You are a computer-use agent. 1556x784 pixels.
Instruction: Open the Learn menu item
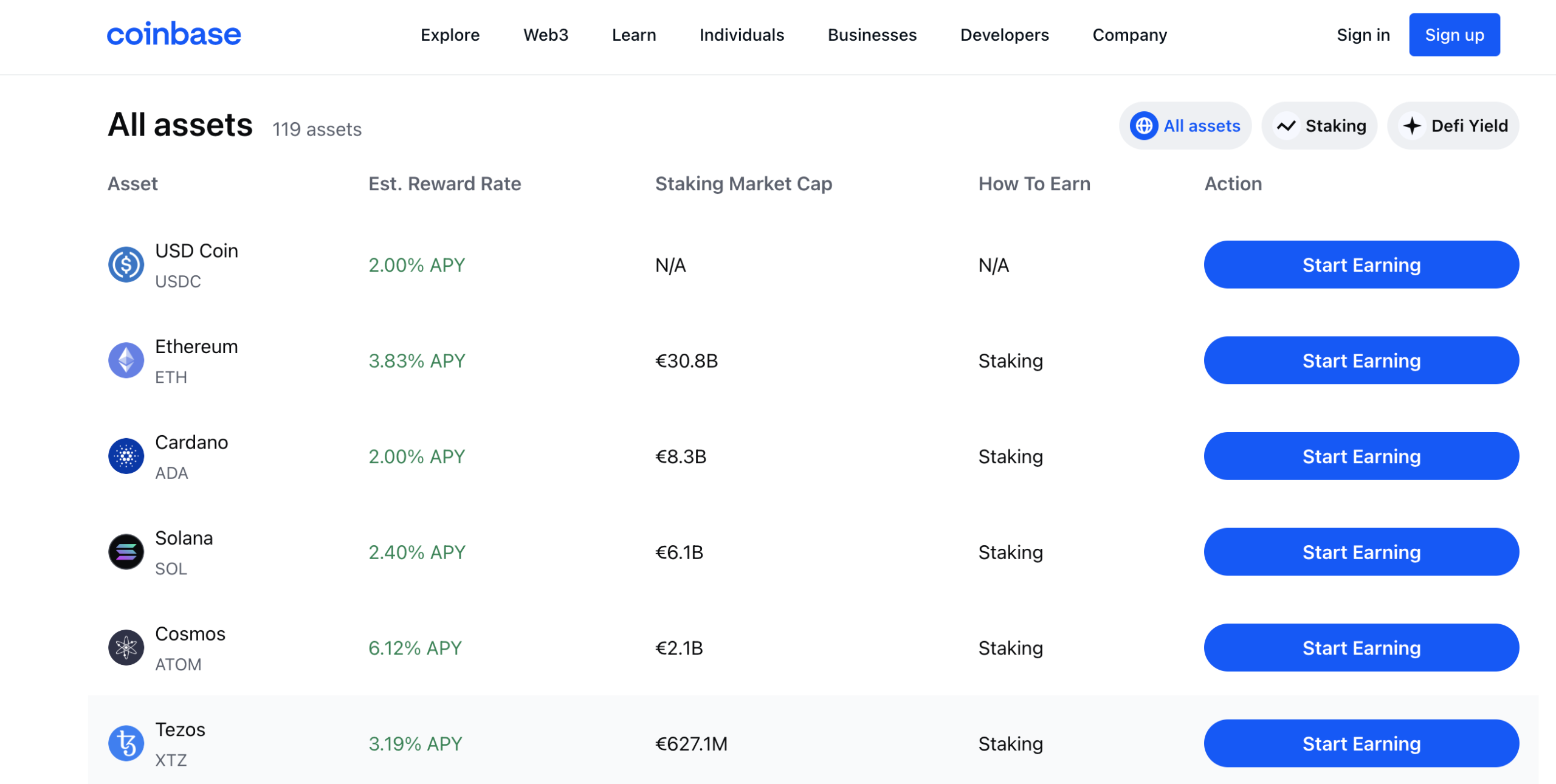[633, 34]
